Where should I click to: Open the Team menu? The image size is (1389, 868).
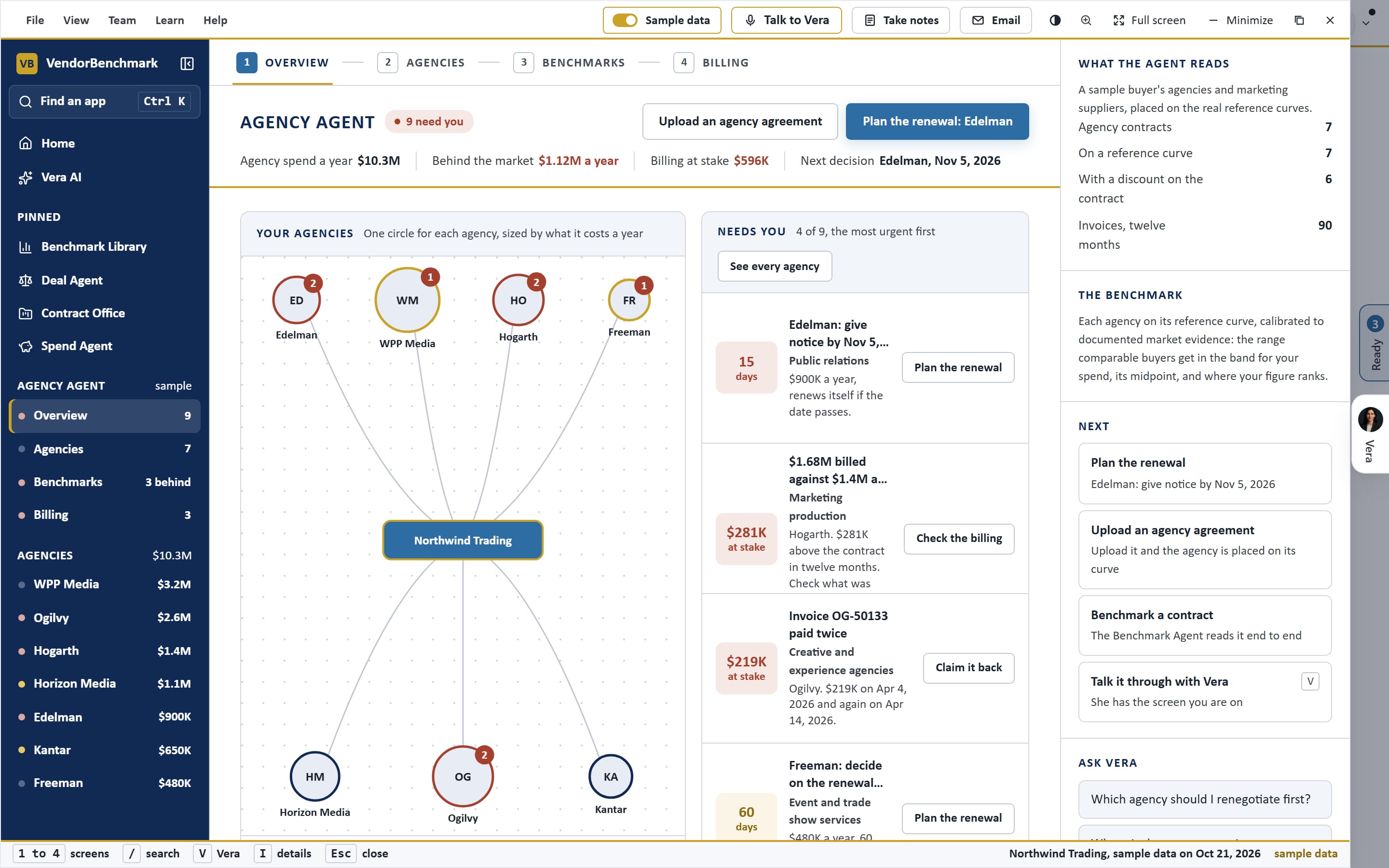tap(122, 20)
